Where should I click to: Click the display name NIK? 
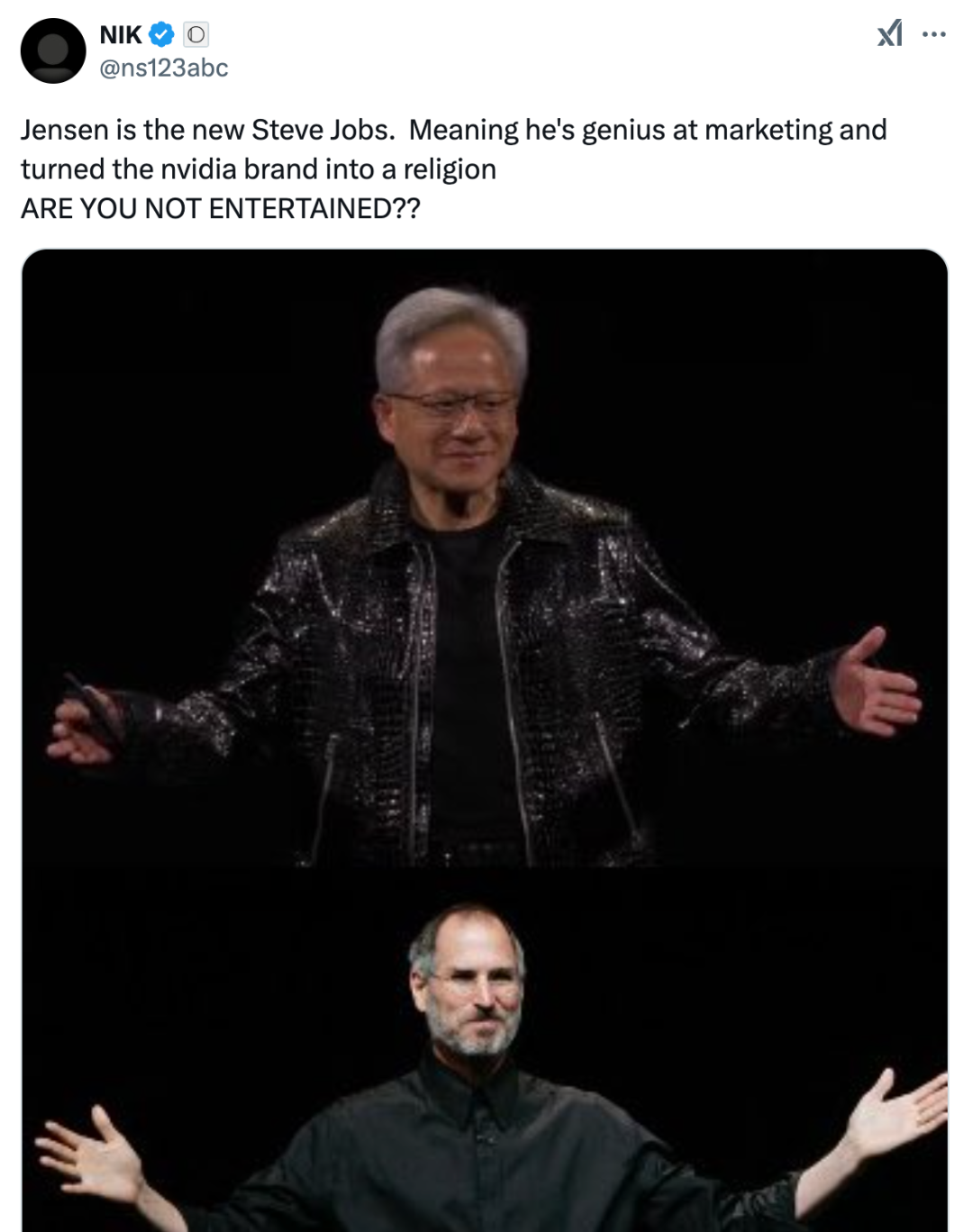pyautogui.click(x=121, y=35)
